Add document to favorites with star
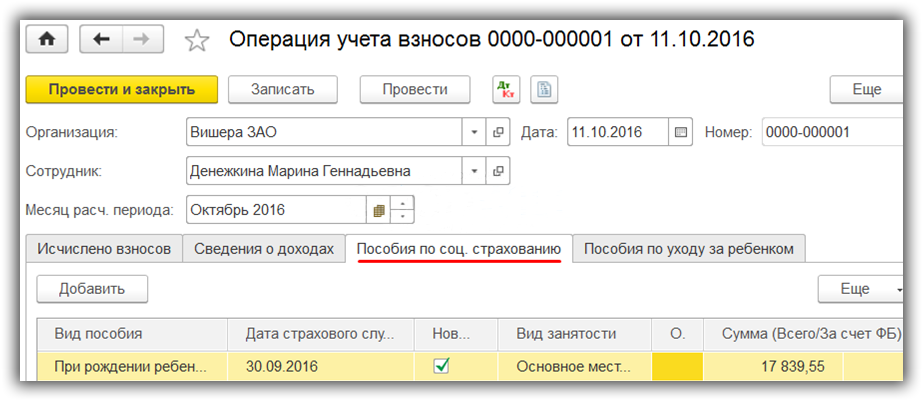Screen dimensions: 923x401 [x=197, y=40]
